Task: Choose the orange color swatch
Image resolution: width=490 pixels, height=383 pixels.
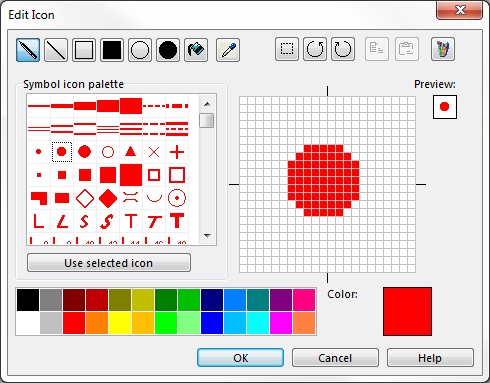Action: tap(97, 323)
